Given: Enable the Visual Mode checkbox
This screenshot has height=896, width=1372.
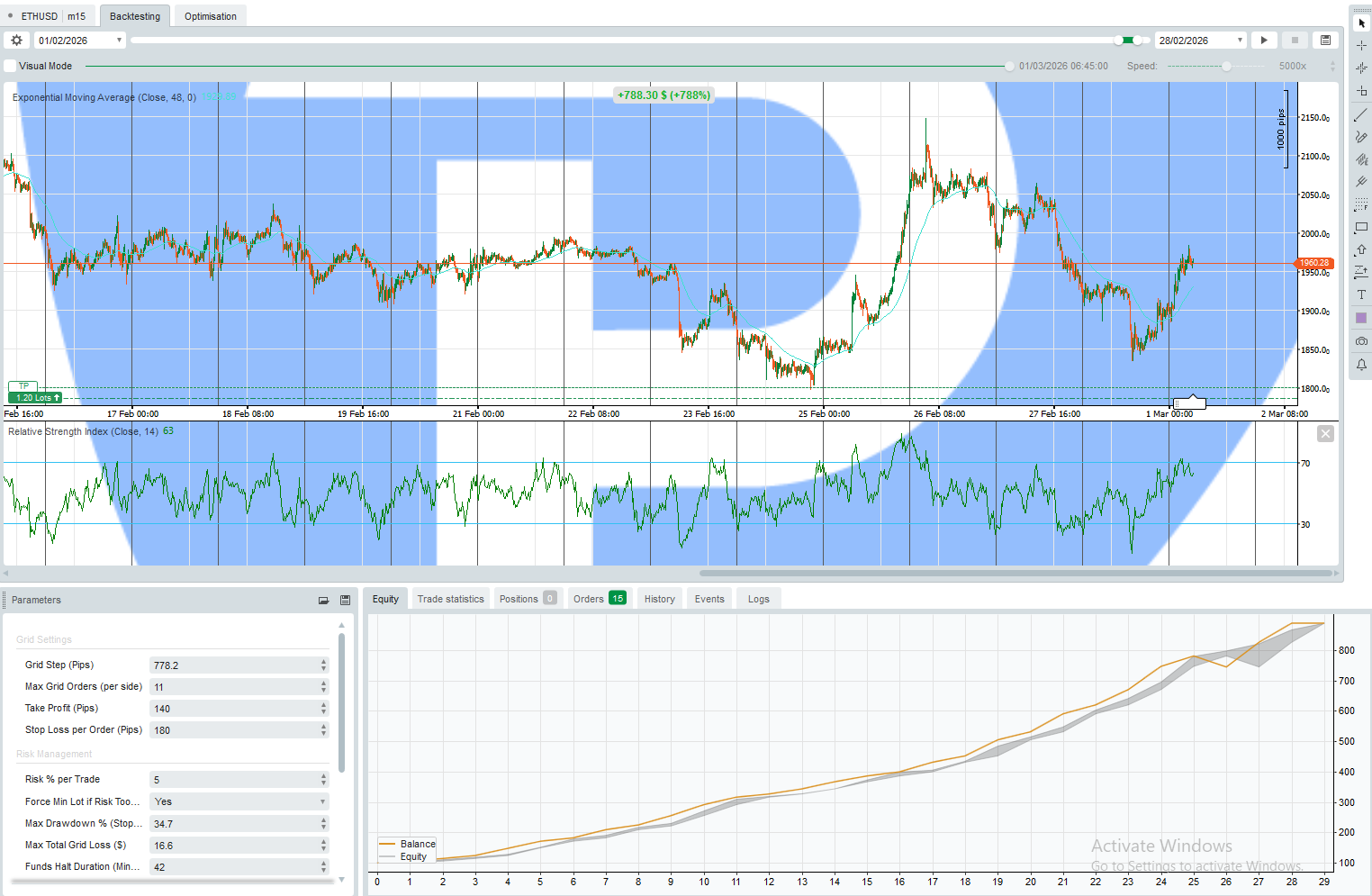Looking at the screenshot, I should [11, 66].
